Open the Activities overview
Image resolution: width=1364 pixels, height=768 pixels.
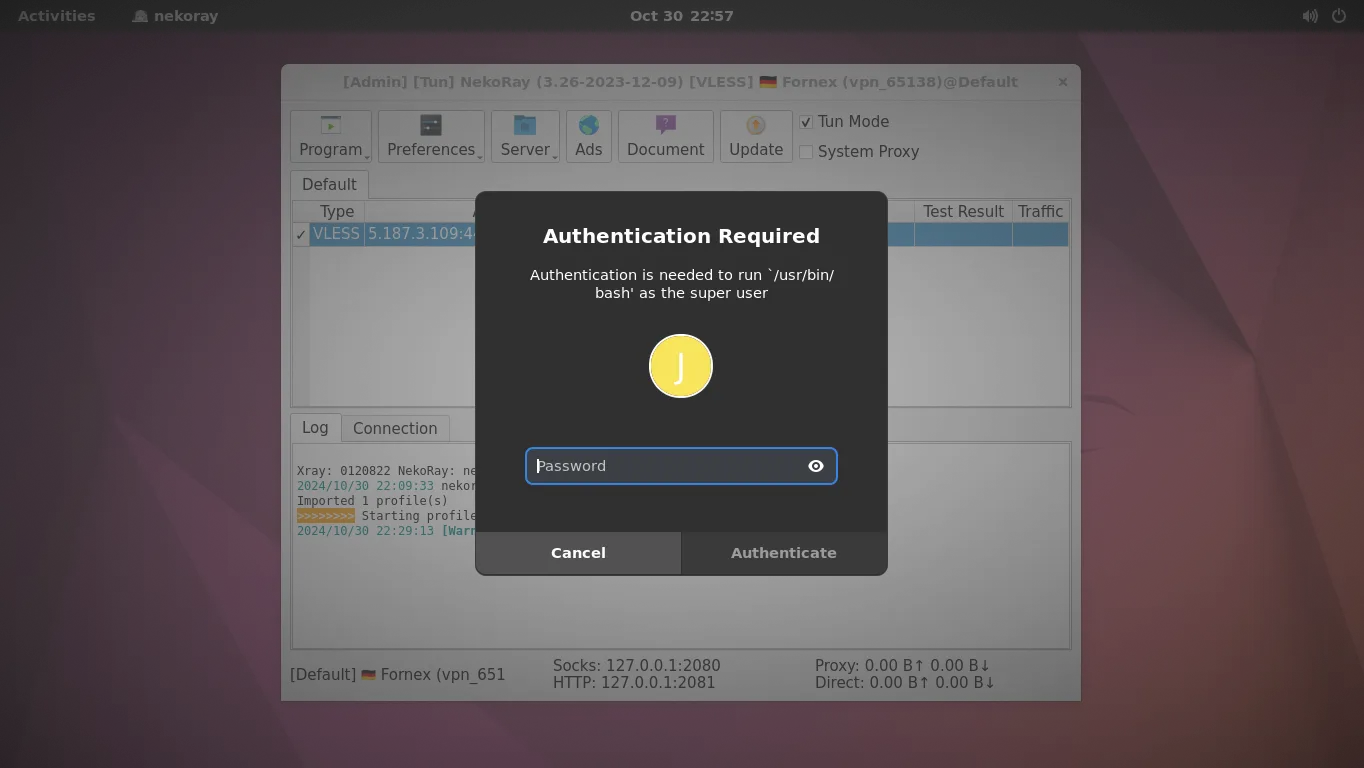[57, 16]
